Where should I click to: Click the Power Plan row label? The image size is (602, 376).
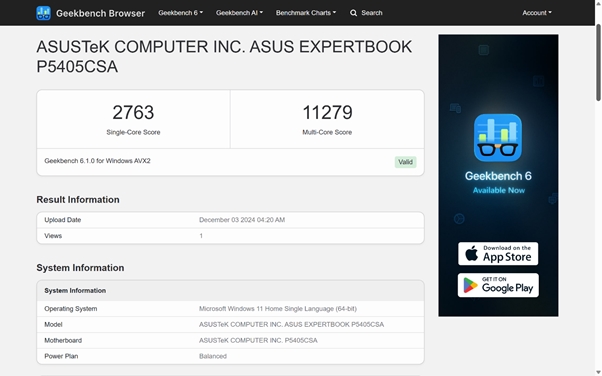pos(61,356)
